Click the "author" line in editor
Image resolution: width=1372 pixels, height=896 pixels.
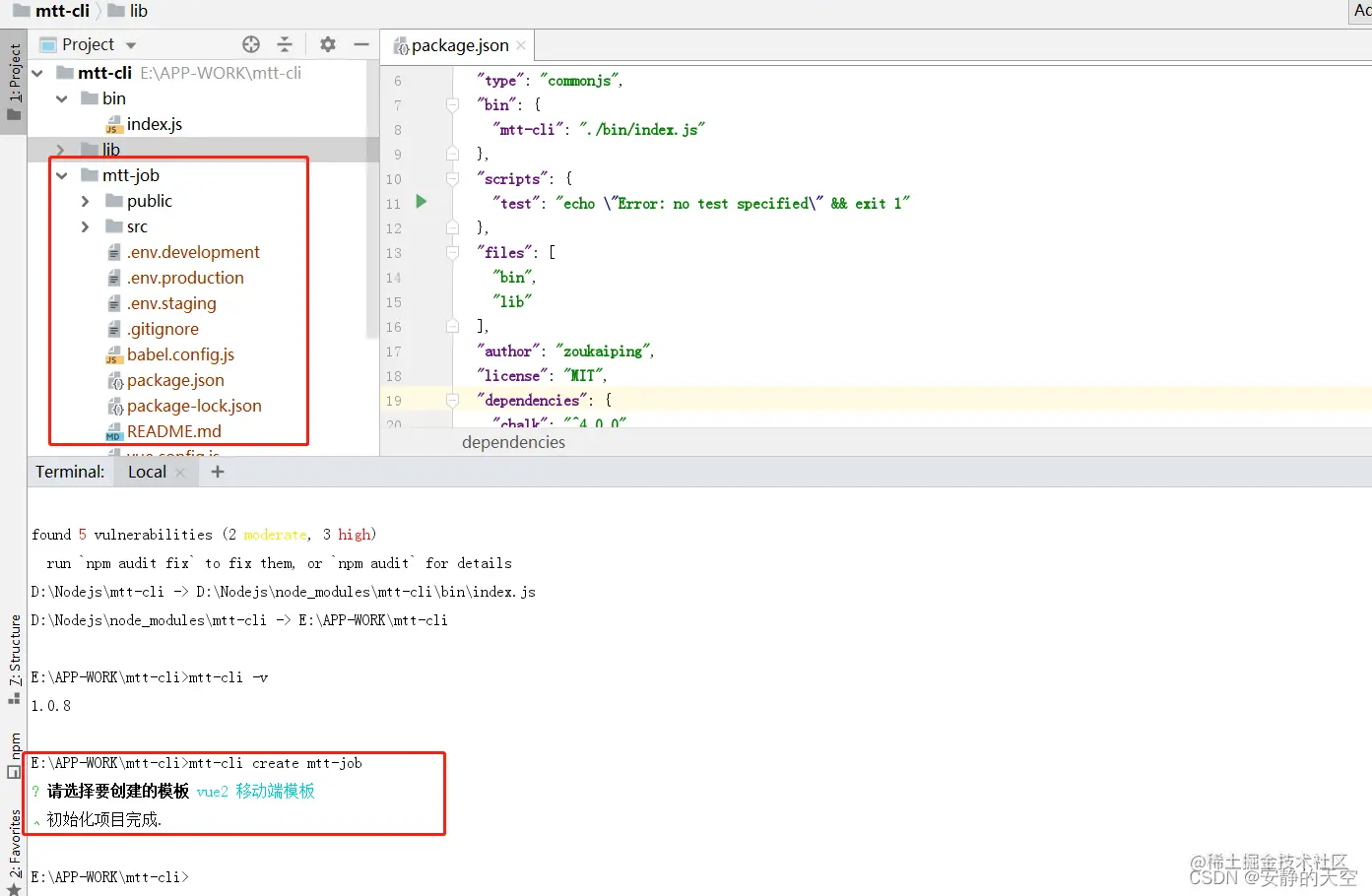pyautogui.click(x=565, y=352)
